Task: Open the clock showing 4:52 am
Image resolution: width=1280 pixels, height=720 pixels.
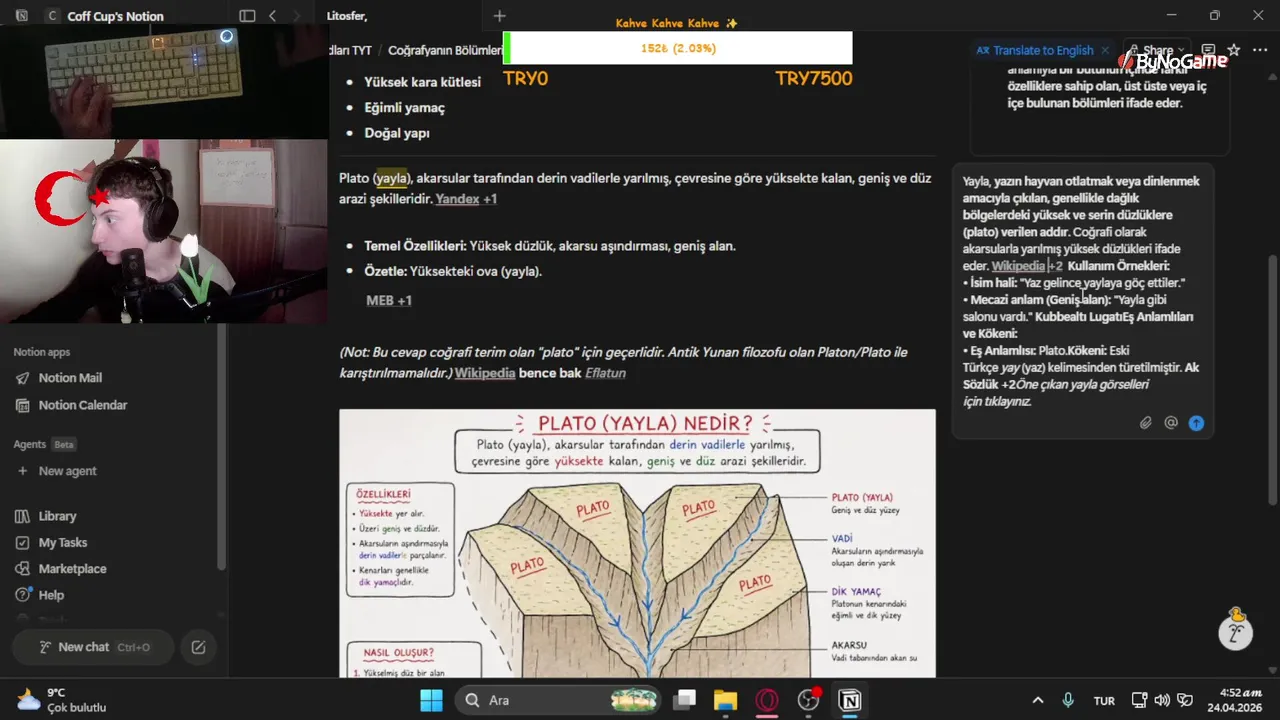Action: (x=1233, y=700)
